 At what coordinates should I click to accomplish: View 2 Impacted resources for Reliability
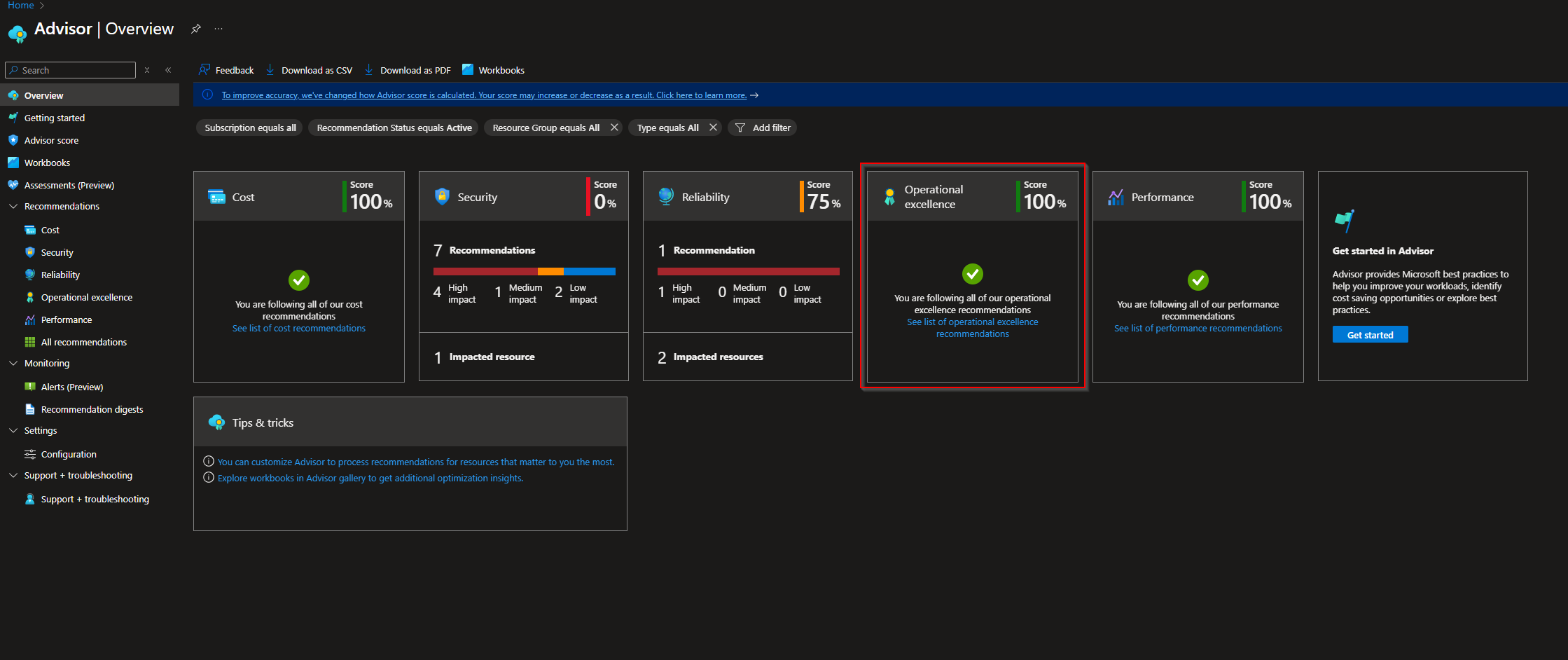pyautogui.click(x=710, y=357)
